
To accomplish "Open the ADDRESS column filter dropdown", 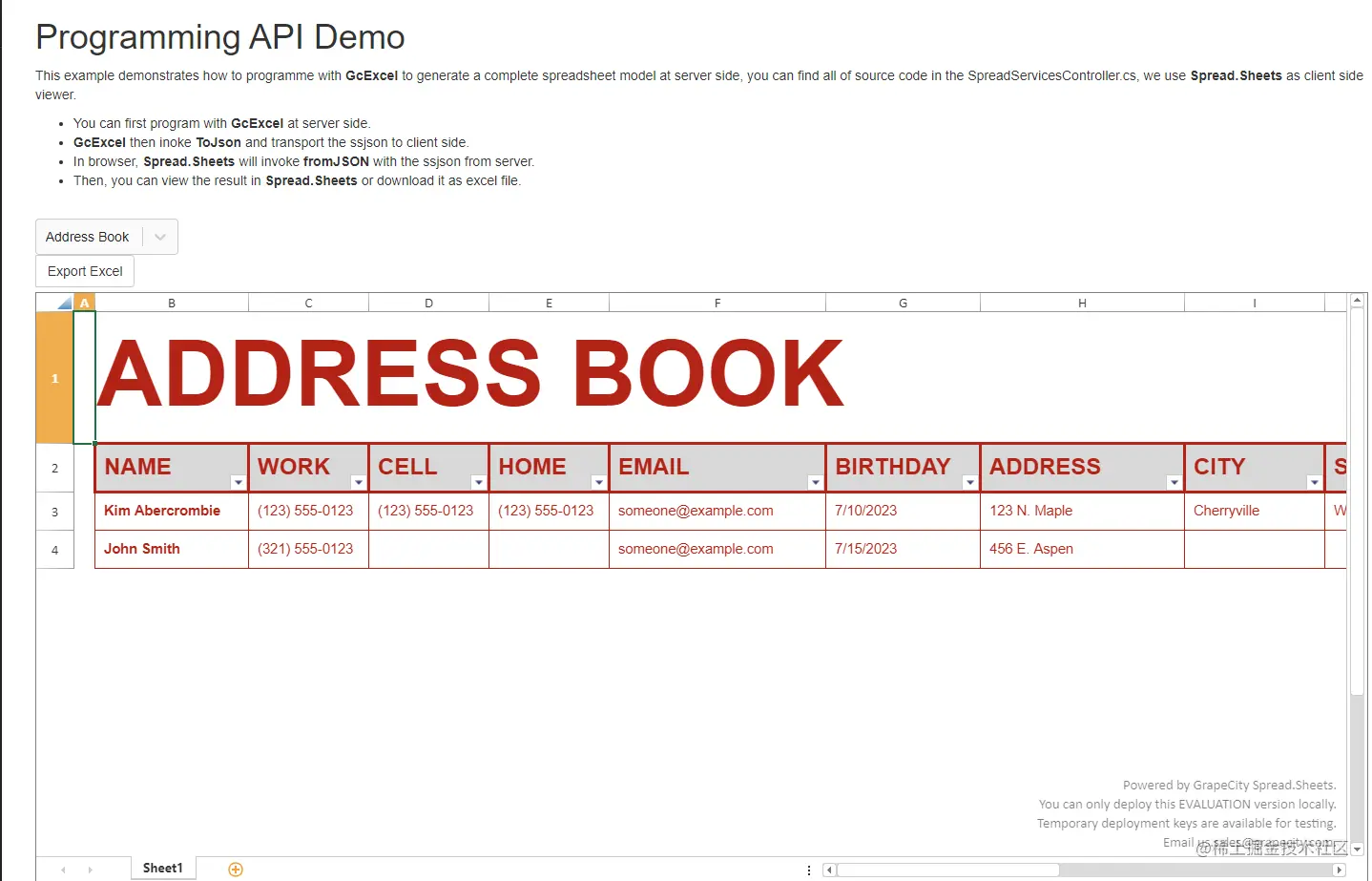I will (x=1174, y=482).
